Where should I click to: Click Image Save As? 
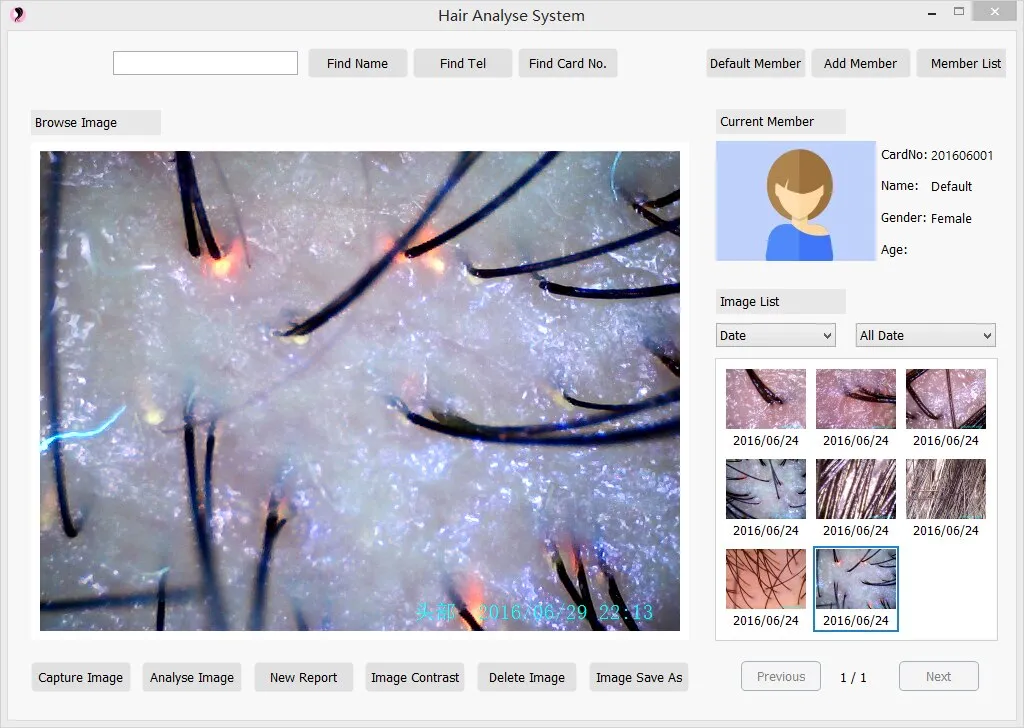coord(639,677)
